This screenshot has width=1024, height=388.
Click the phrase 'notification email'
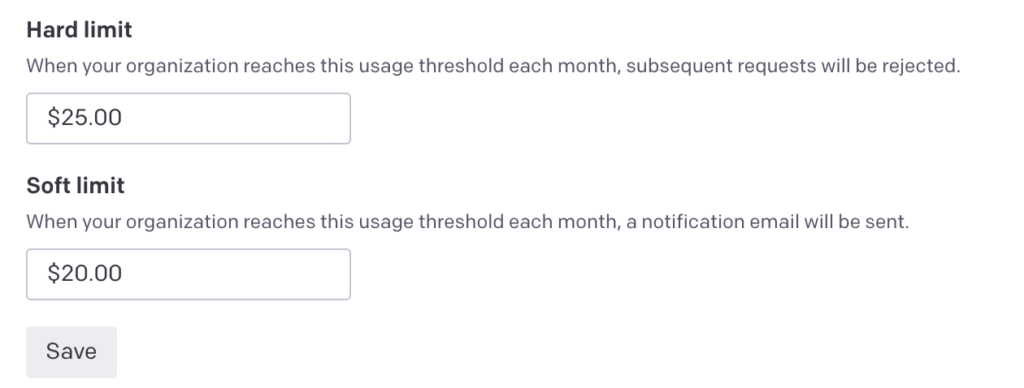pyautogui.click(x=720, y=222)
